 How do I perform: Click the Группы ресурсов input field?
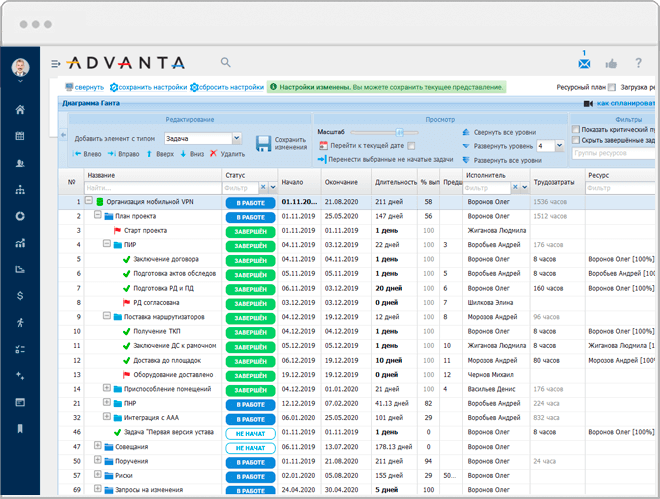[x=615, y=153]
